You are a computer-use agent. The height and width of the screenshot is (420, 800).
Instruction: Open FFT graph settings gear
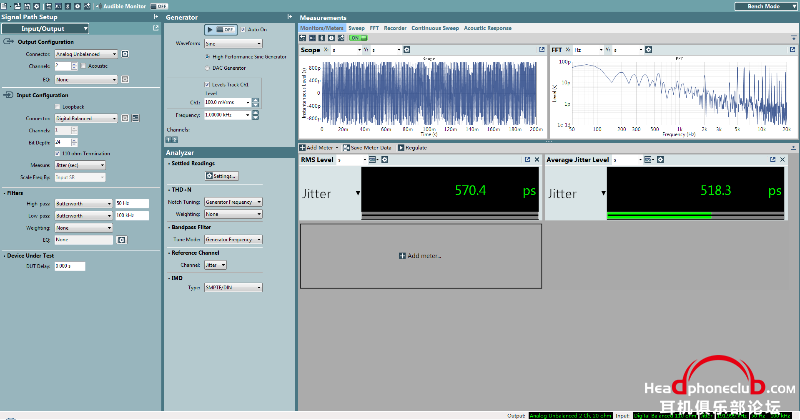[x=648, y=50]
